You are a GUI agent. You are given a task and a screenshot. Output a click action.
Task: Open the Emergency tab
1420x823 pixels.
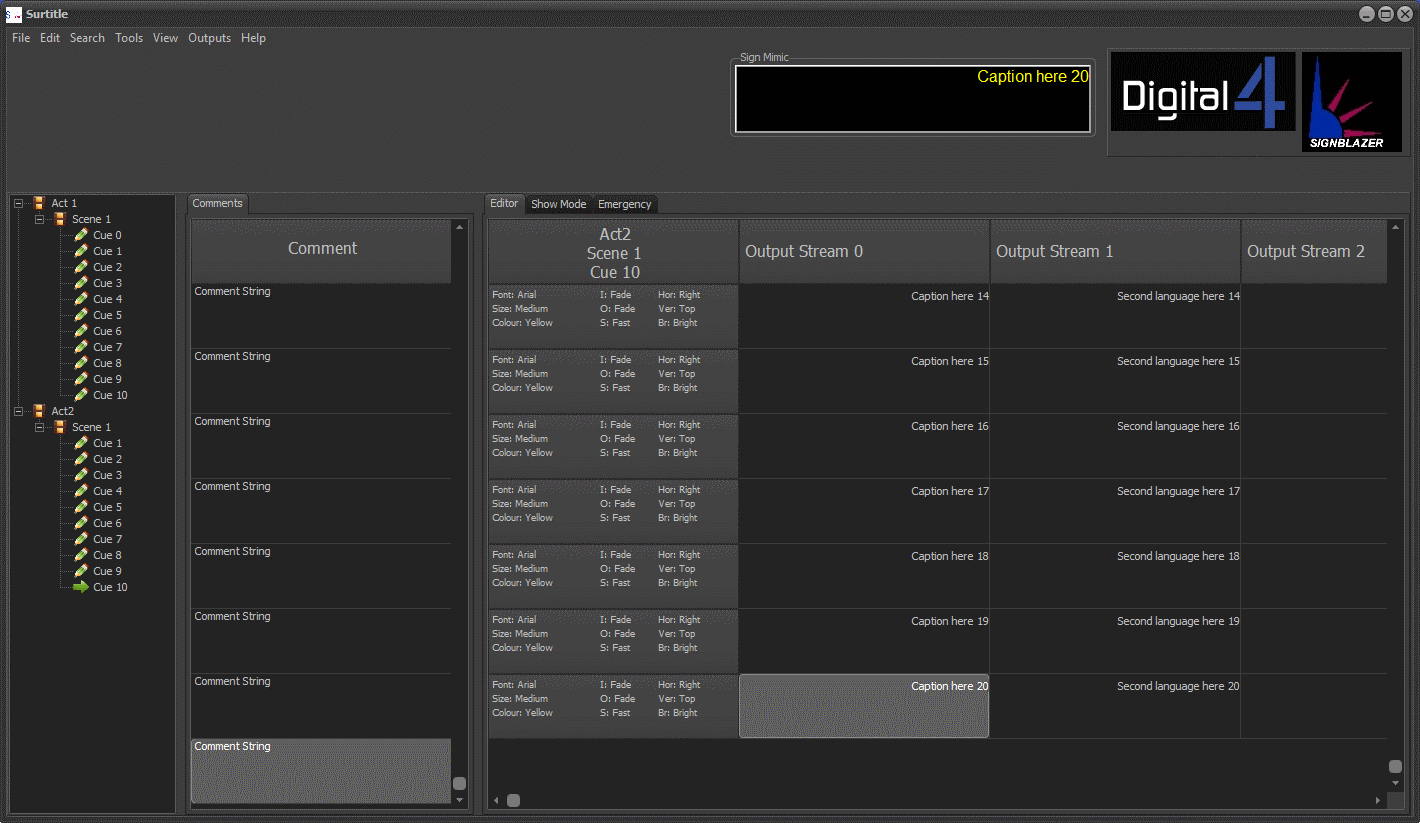click(x=624, y=204)
